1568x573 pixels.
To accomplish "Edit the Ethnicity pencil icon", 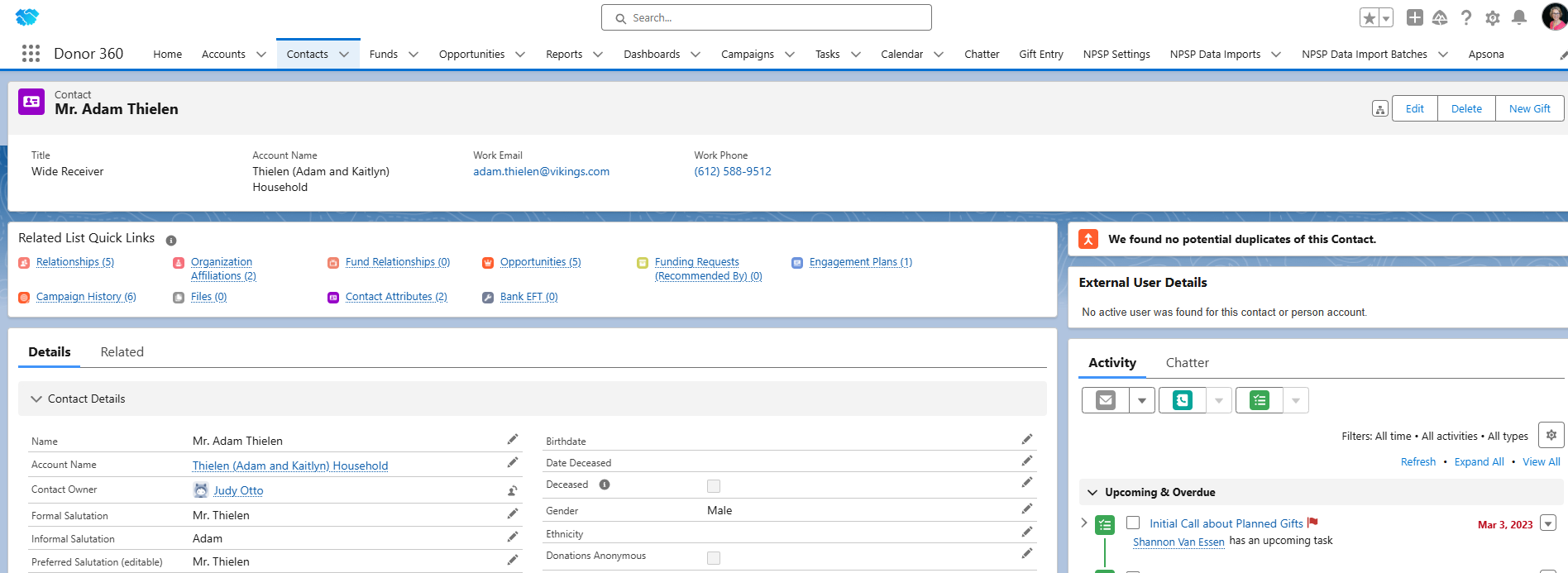I will click(x=1027, y=532).
